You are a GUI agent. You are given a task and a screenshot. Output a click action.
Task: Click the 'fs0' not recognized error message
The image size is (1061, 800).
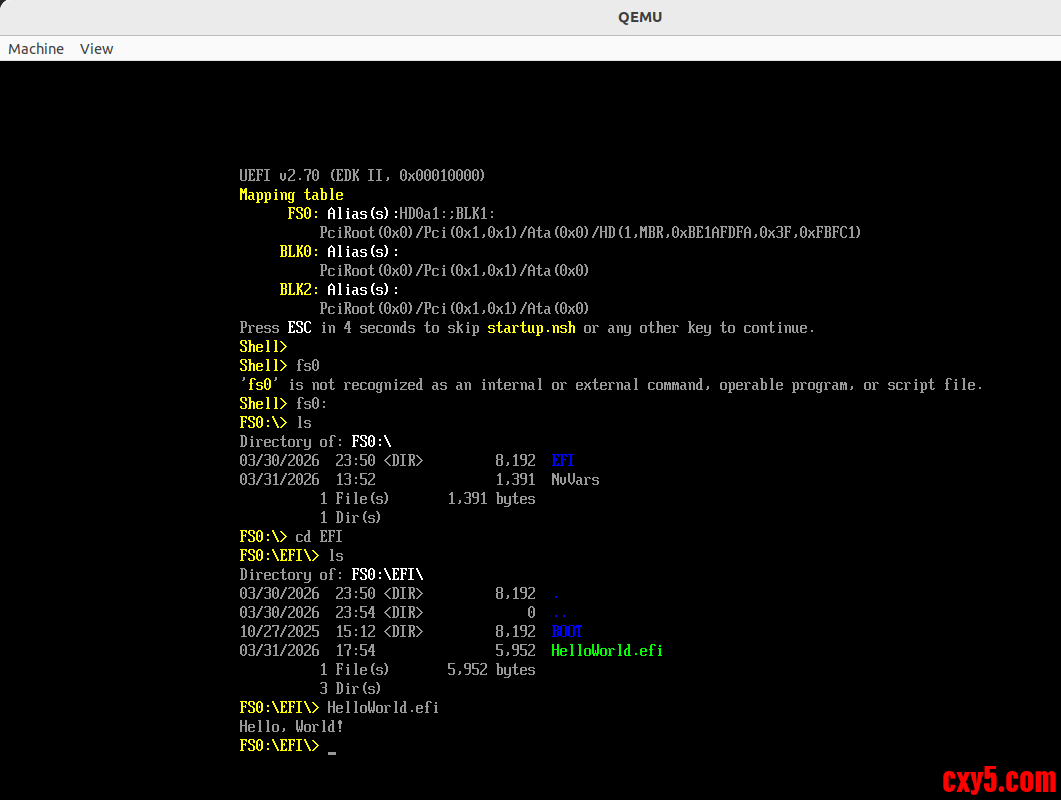pyautogui.click(x=610, y=385)
